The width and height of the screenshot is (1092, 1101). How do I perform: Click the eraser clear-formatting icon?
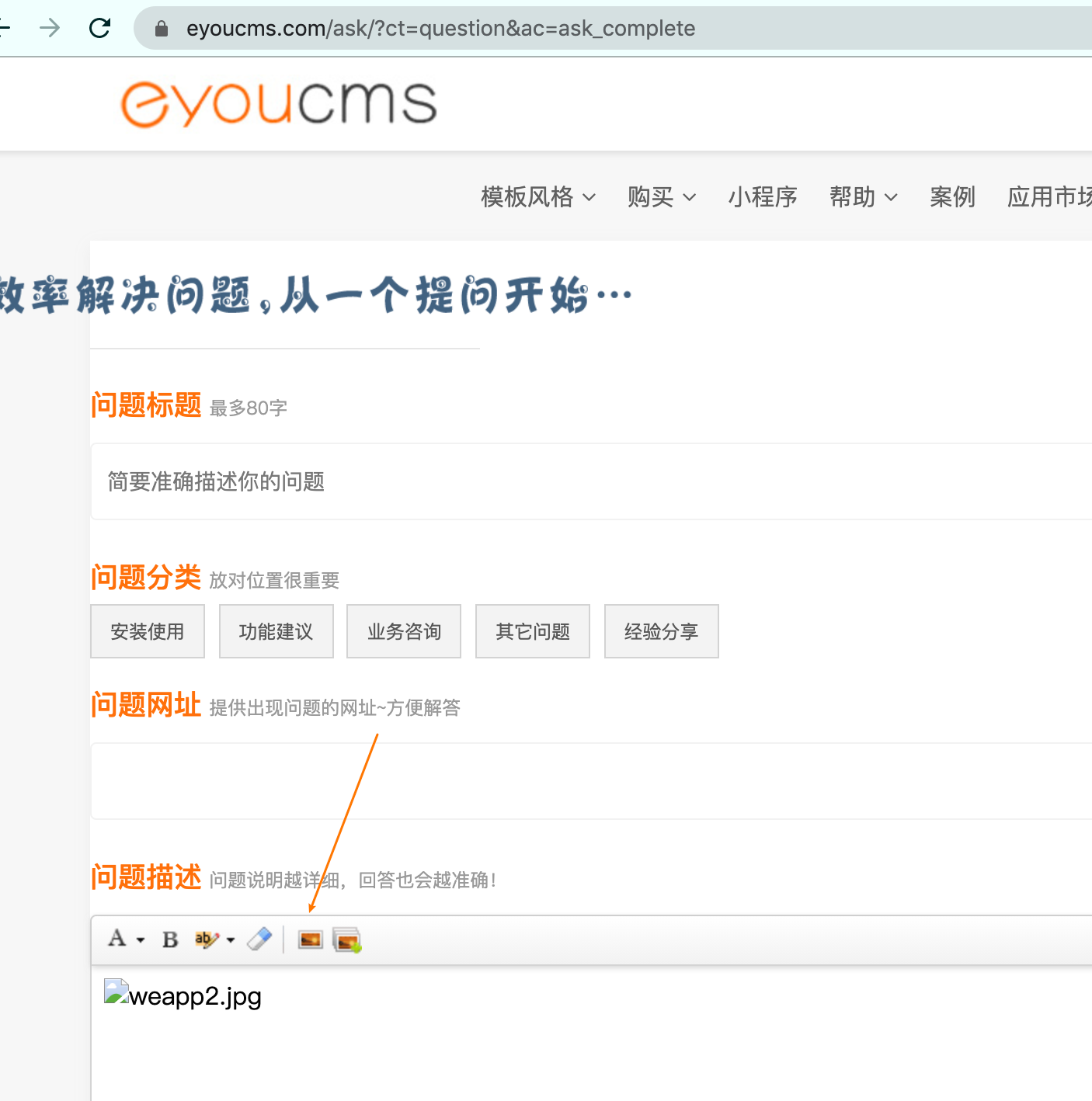click(x=259, y=939)
